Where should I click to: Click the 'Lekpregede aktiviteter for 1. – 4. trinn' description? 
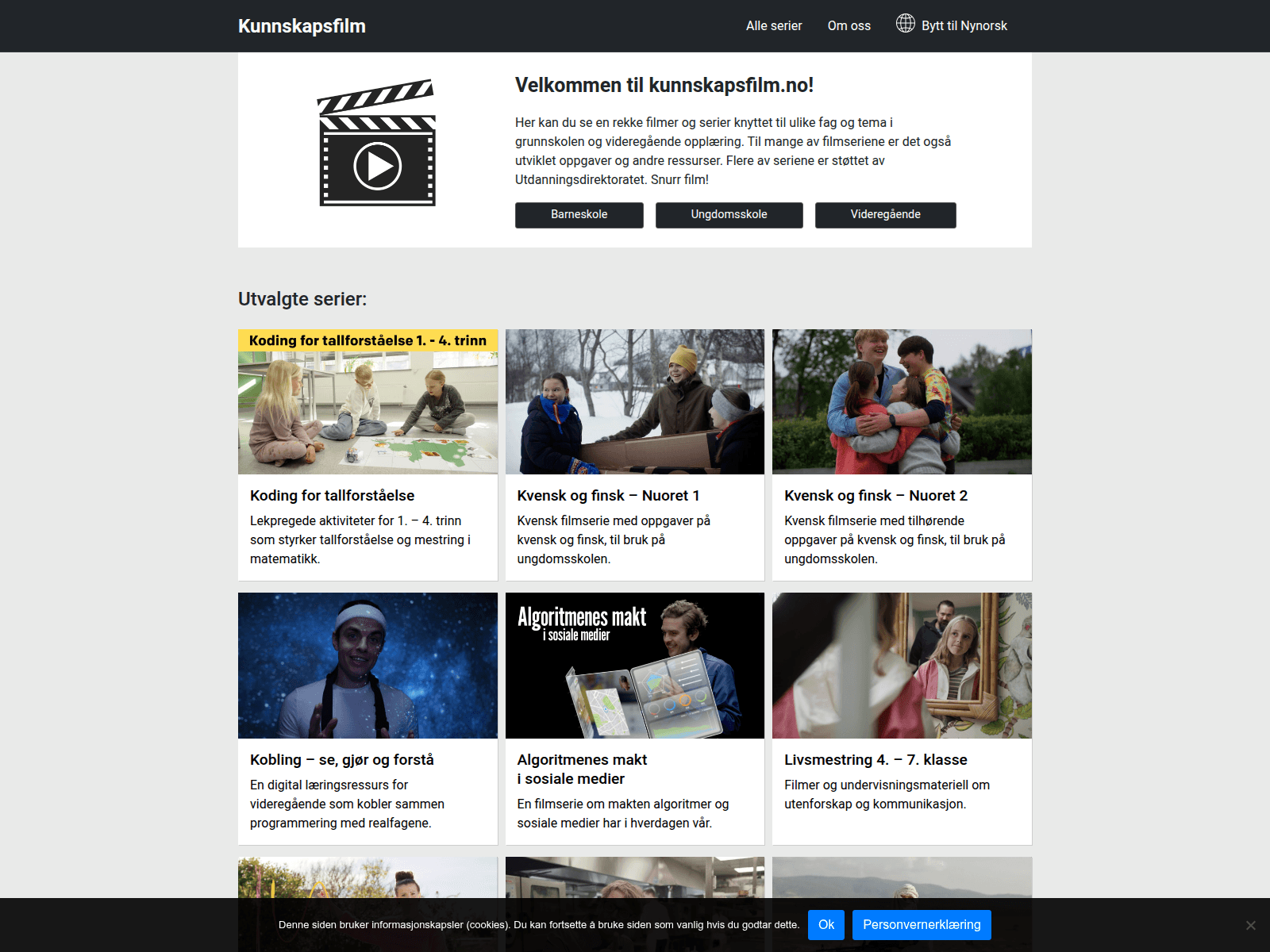pyautogui.click(x=360, y=540)
